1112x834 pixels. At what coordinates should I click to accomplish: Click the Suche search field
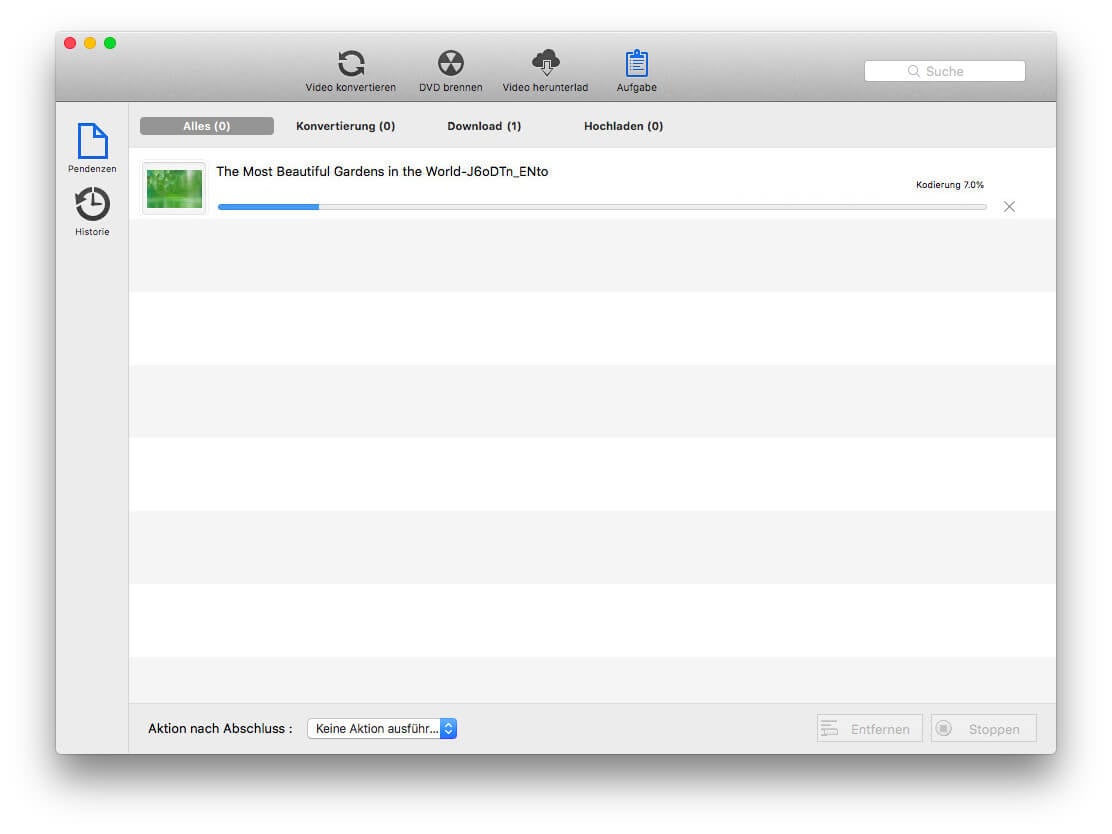(945, 71)
